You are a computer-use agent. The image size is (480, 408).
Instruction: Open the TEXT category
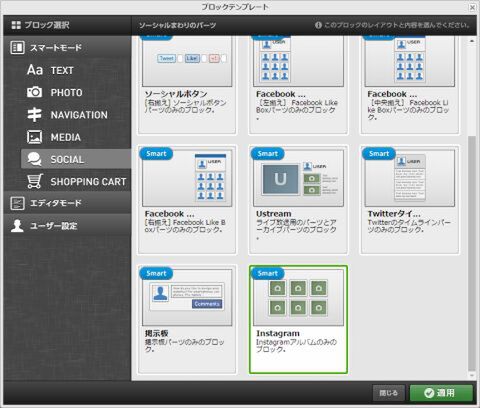pos(76,70)
